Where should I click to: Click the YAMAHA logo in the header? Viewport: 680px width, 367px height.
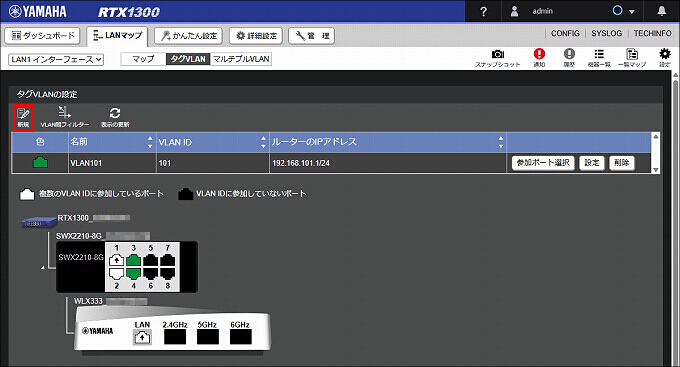pos(38,11)
